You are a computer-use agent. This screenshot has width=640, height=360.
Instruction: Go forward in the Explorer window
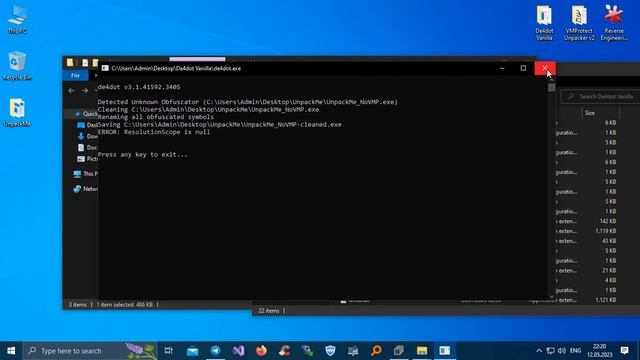(85, 90)
